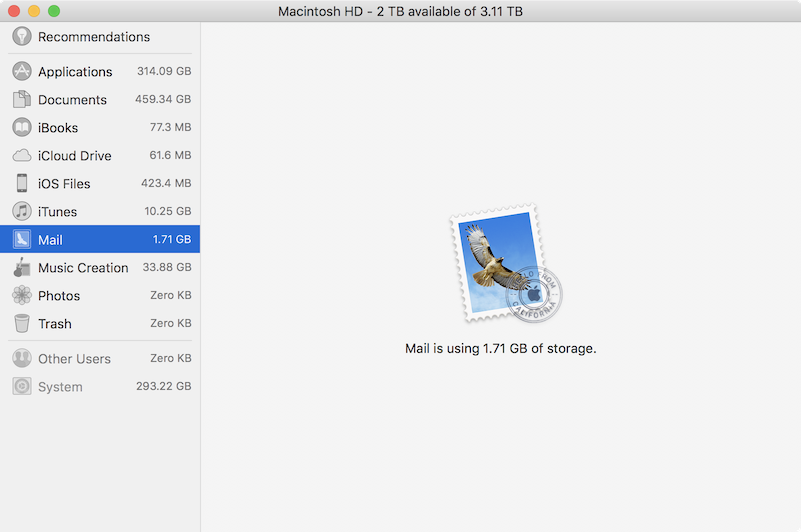Click the Music Creation guitar icon
Screen dimensions: 801x532
coord(22,267)
